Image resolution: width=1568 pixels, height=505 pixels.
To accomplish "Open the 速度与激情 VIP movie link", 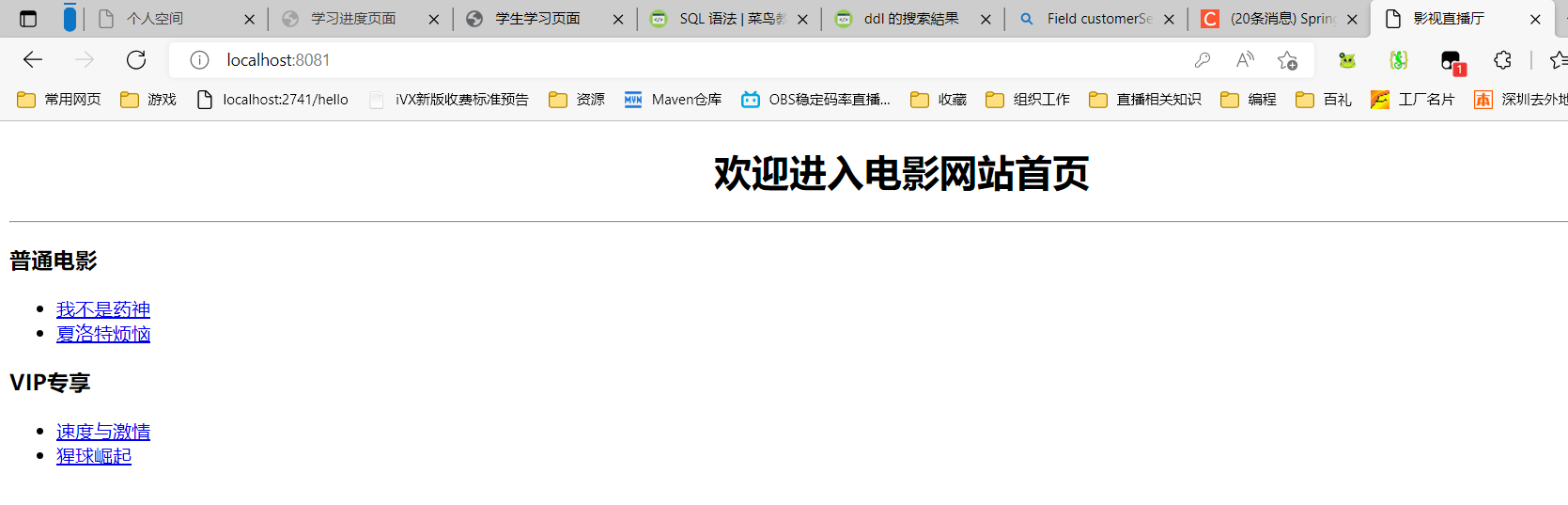I will click(x=103, y=432).
